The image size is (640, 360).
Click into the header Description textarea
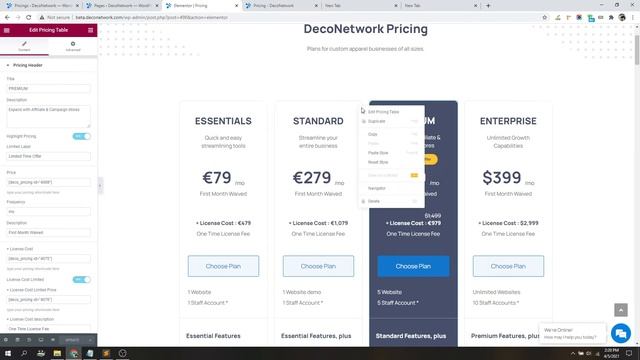(48, 117)
